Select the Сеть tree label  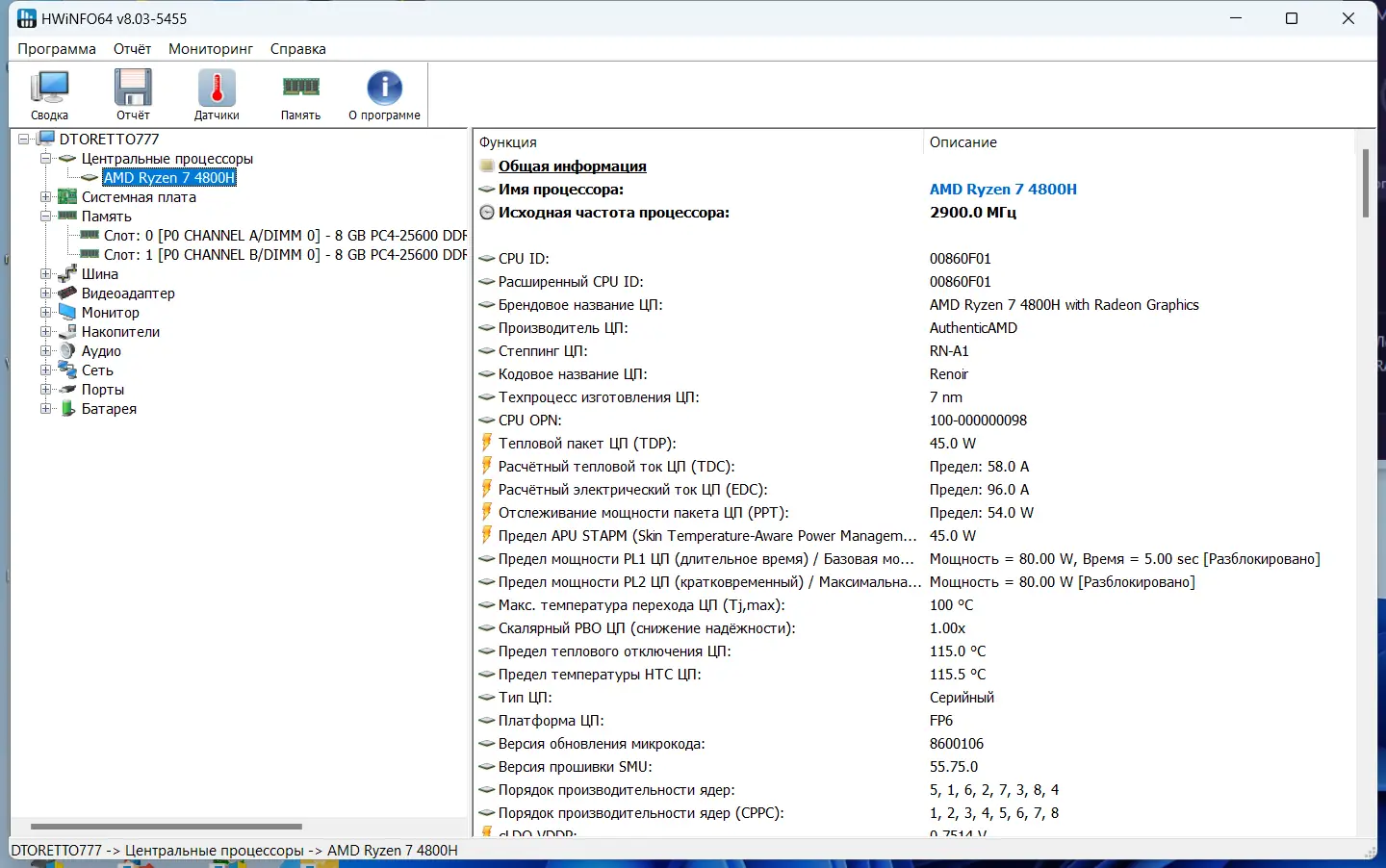tap(97, 370)
